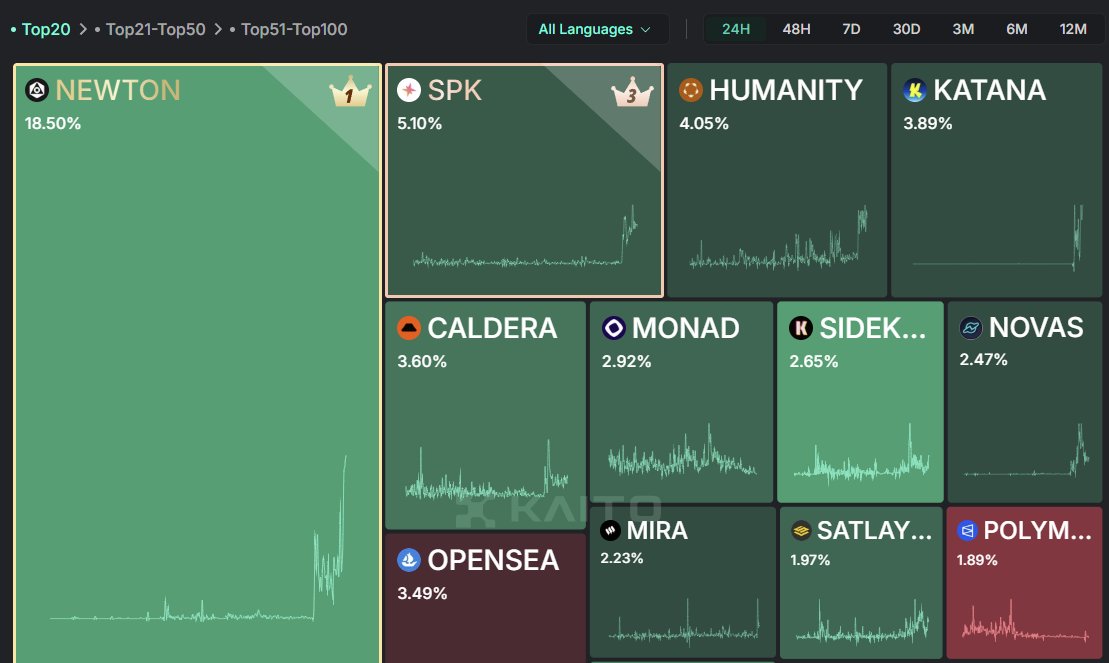The width and height of the screenshot is (1109, 663).
Task: Click HUMANITY's 4.05% value
Action: pyautogui.click(x=704, y=123)
